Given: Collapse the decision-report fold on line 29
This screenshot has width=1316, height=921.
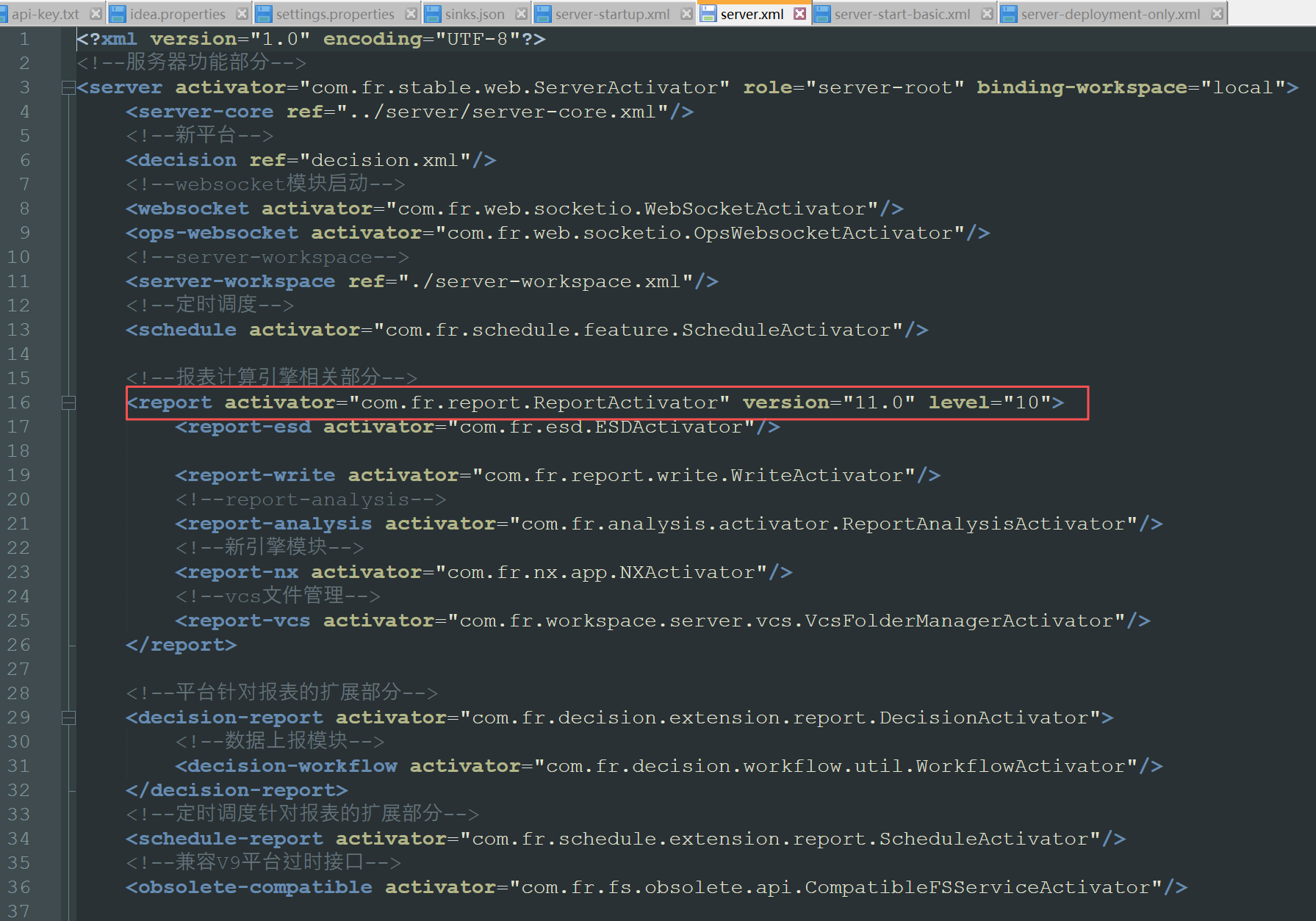Looking at the screenshot, I should coord(68,718).
